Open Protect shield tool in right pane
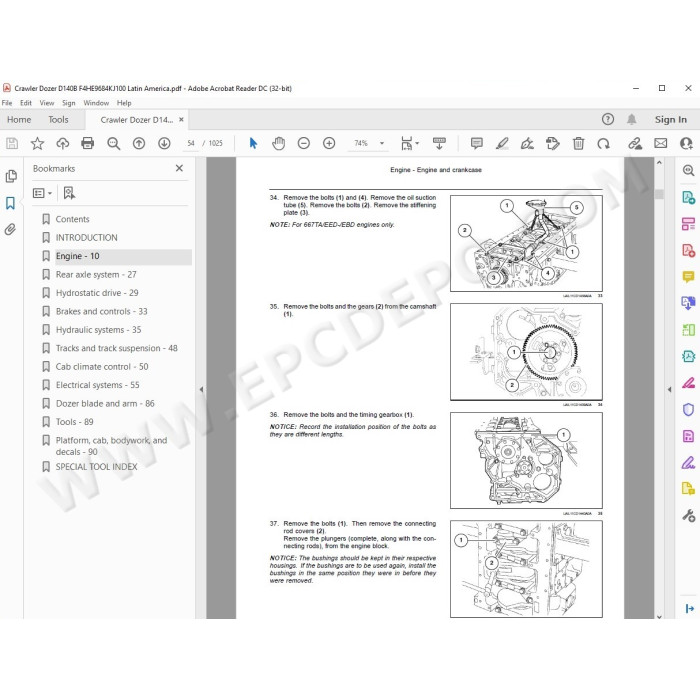The image size is (700, 700). (x=688, y=409)
